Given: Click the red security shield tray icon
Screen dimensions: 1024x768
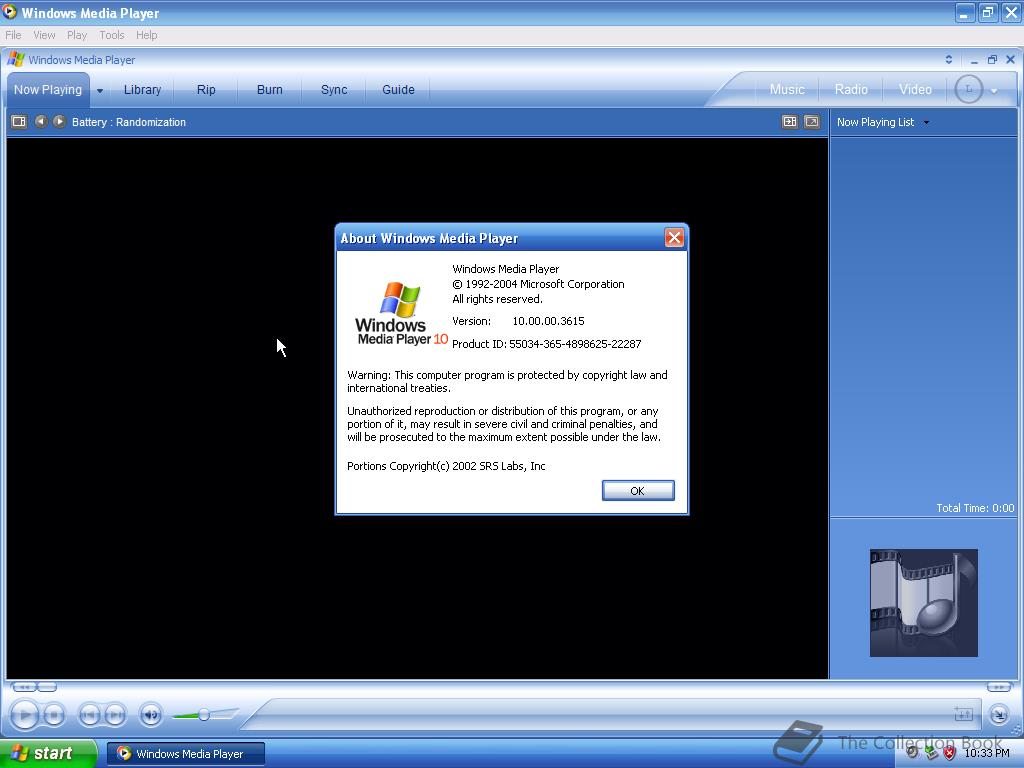Looking at the screenshot, I should click(x=950, y=753).
